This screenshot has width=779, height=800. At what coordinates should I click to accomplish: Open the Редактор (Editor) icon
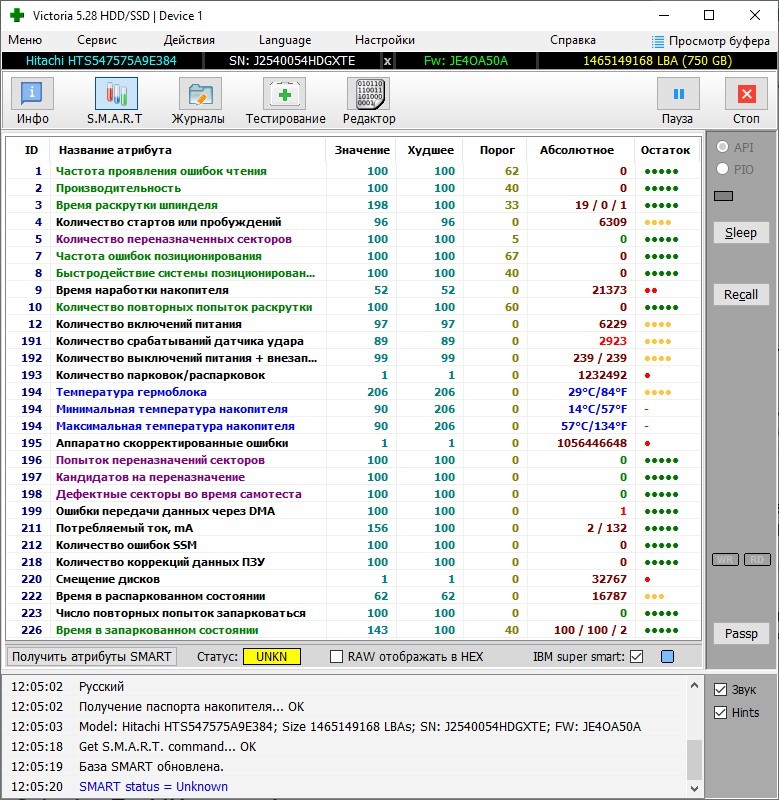[x=368, y=94]
